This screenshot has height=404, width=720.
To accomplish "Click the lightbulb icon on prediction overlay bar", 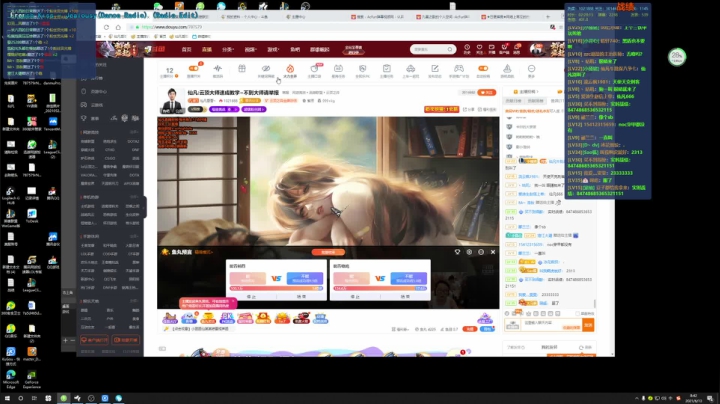I will (457, 252).
